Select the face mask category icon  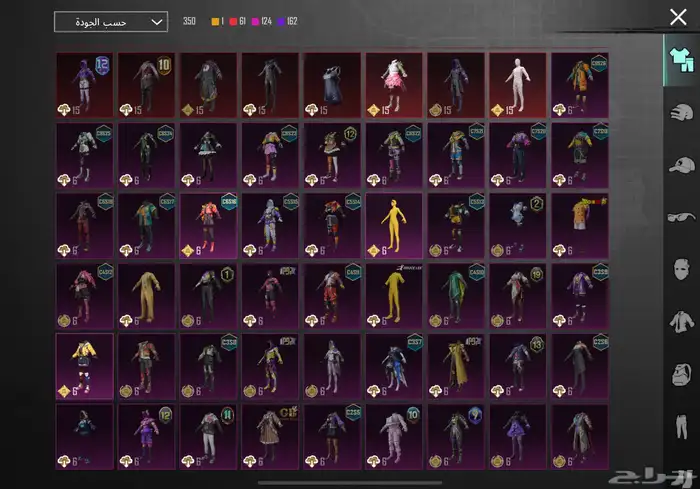[679, 269]
